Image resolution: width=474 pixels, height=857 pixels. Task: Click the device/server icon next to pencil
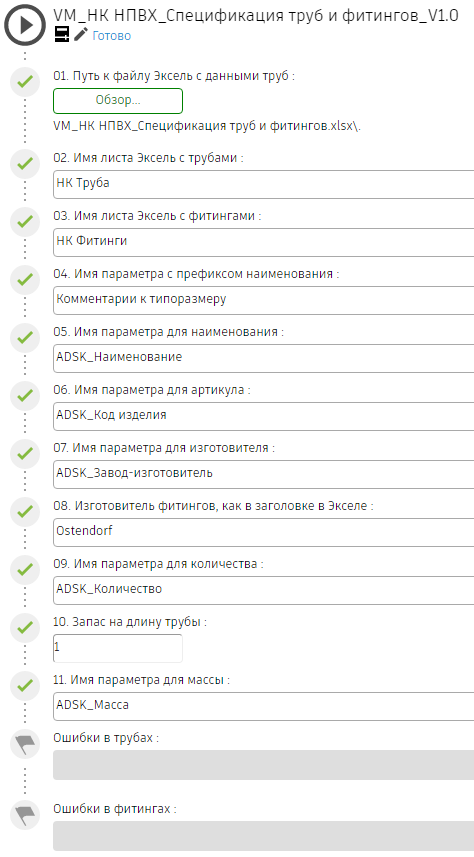pyautogui.click(x=62, y=35)
